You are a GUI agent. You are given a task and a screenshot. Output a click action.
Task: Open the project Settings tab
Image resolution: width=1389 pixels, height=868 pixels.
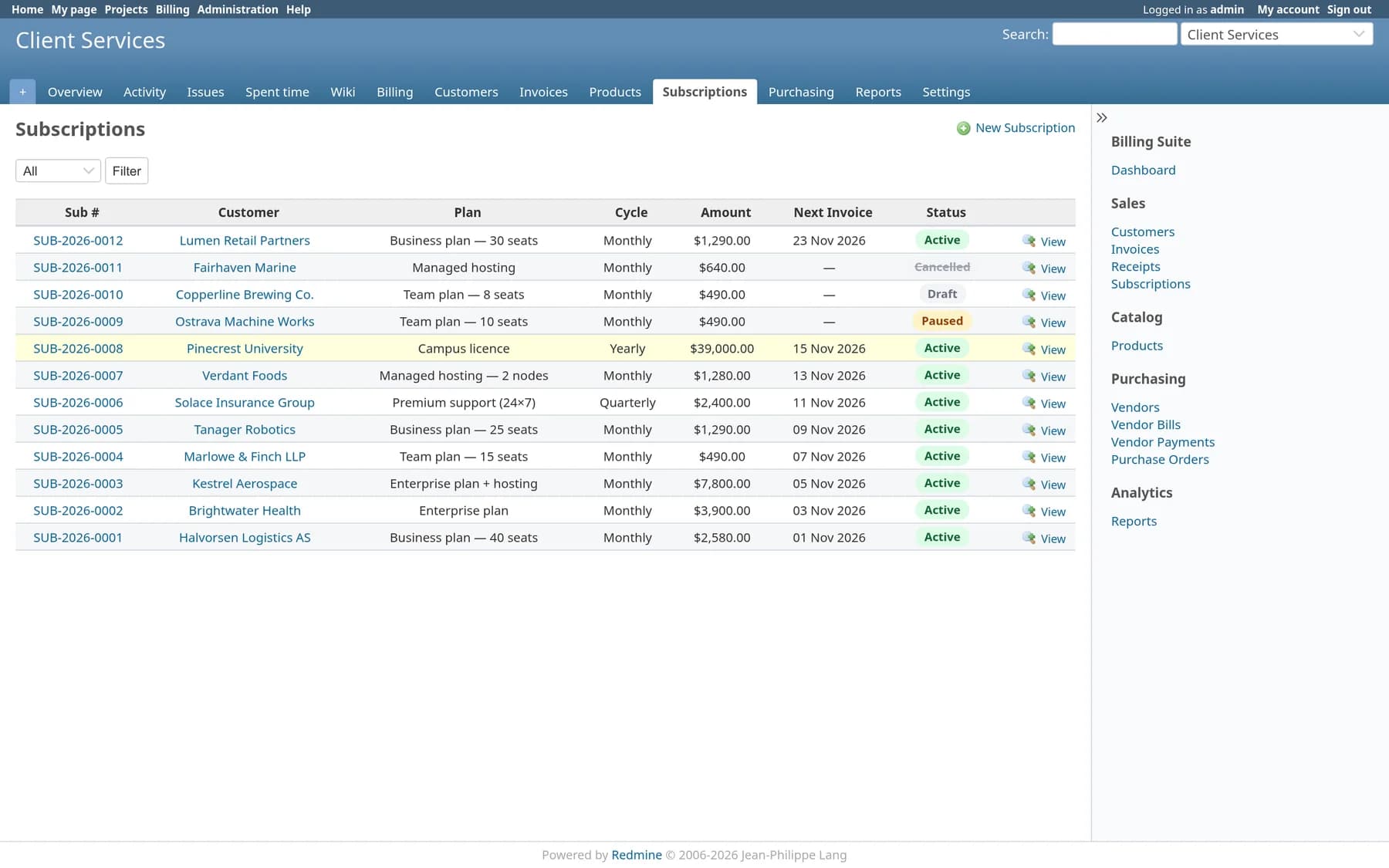pos(946,92)
